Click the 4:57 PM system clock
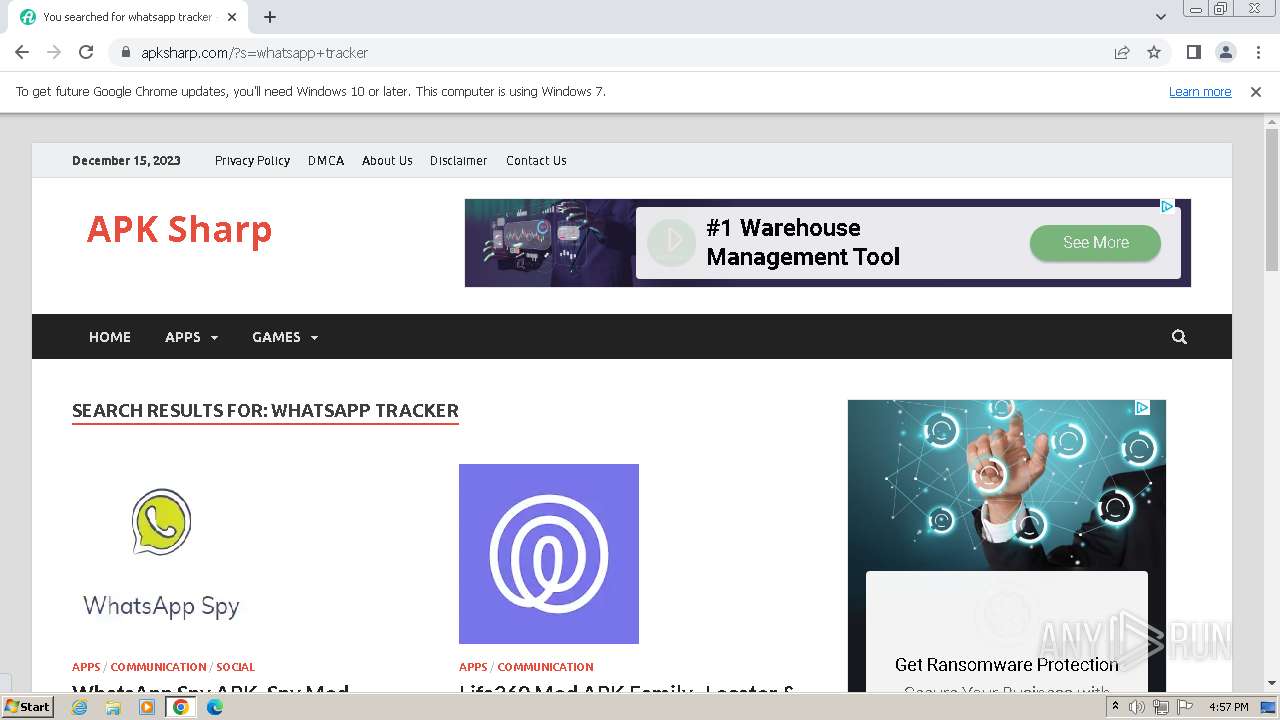The height and width of the screenshot is (720, 1280). [1229, 707]
